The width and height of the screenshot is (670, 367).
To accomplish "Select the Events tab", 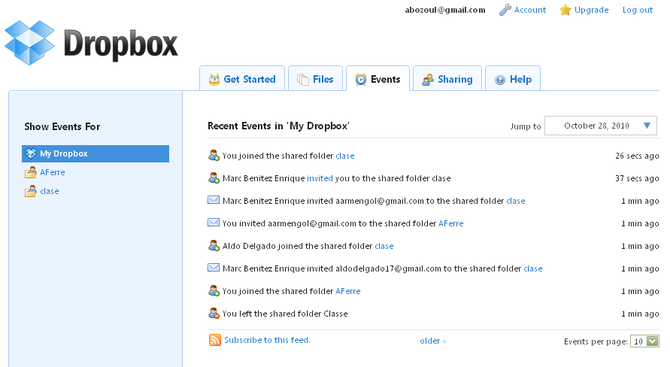I will coord(378,78).
